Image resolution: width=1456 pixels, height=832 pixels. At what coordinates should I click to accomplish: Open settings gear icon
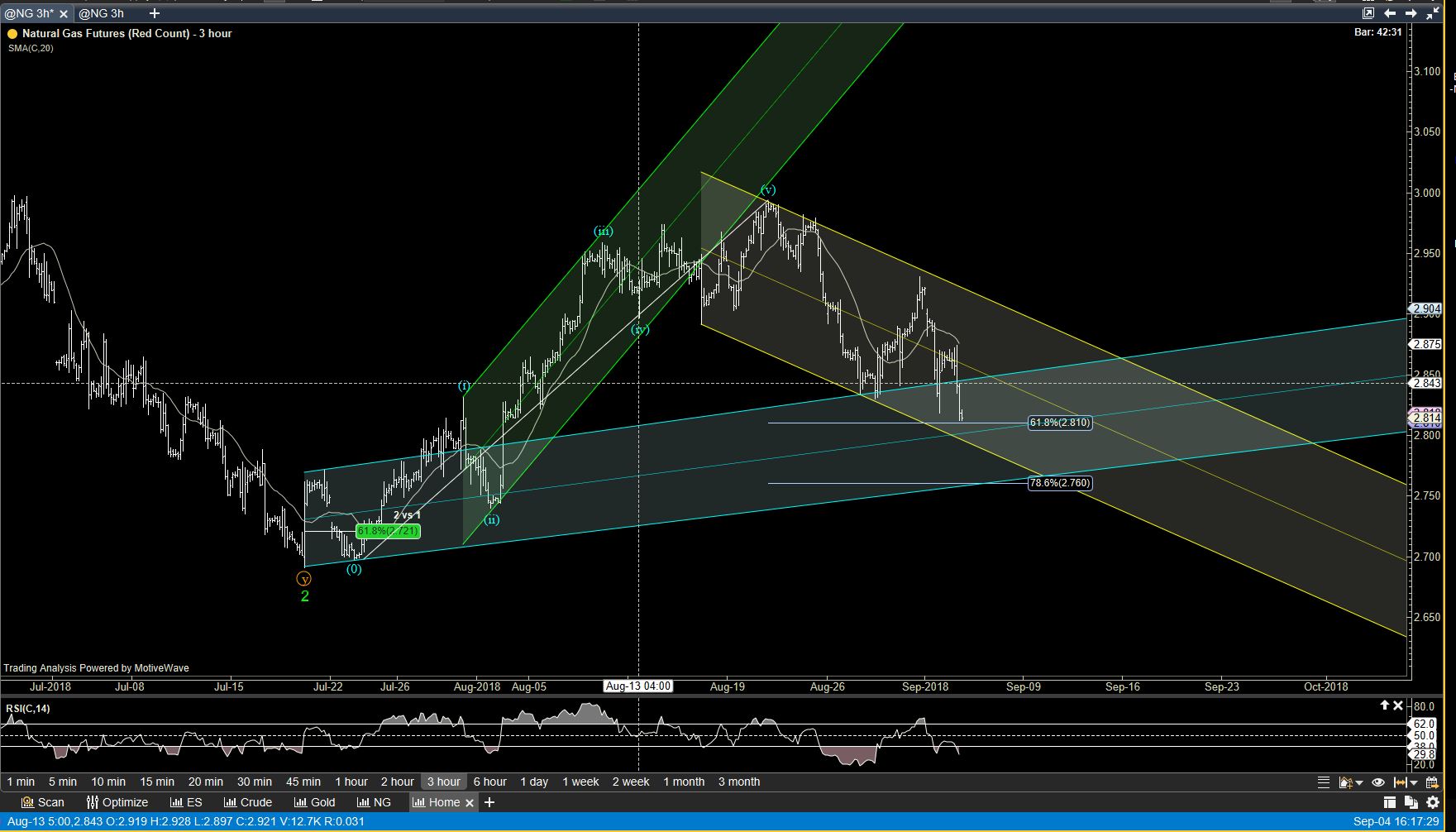[x=1433, y=802]
